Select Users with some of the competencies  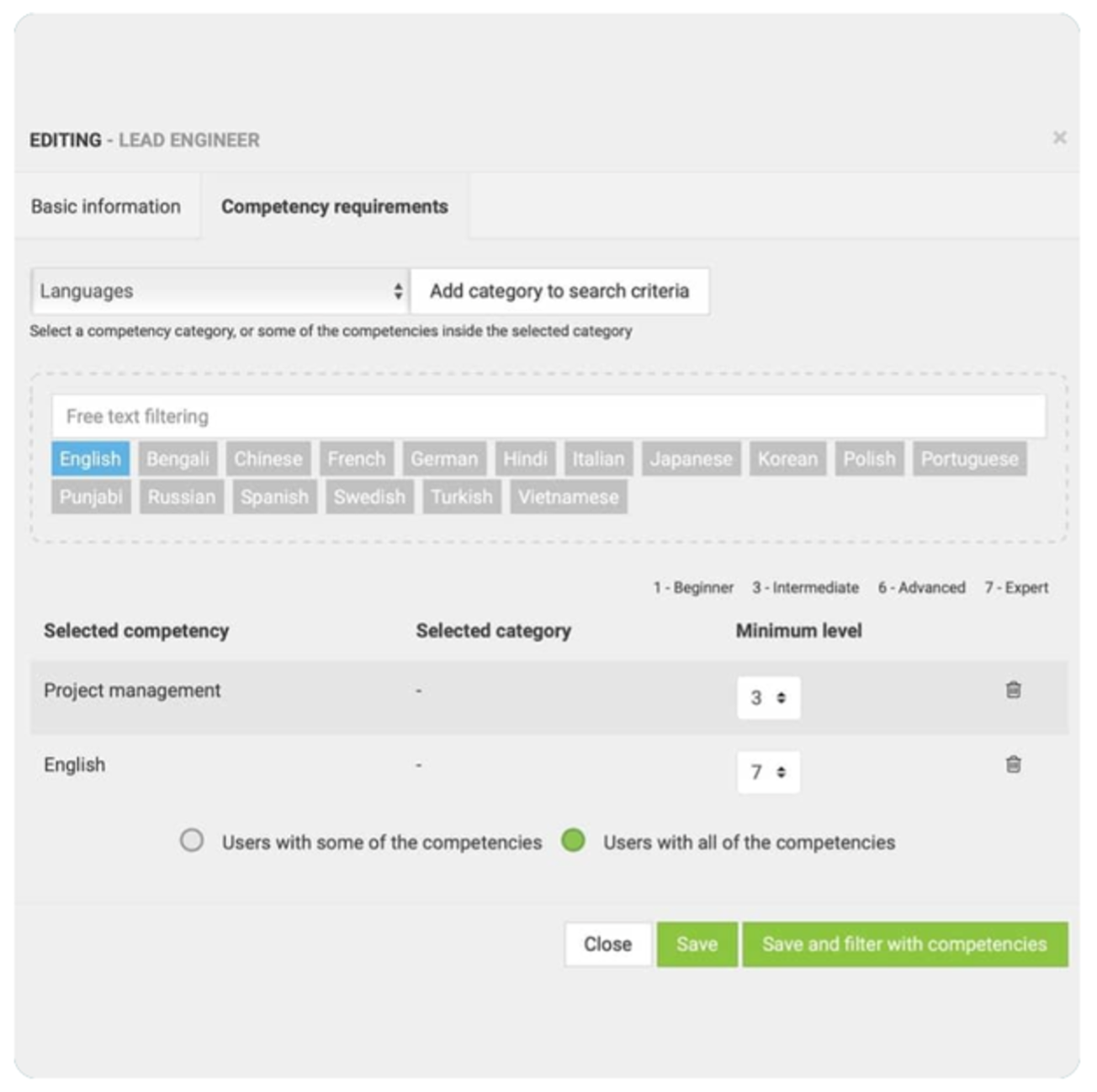(x=192, y=840)
